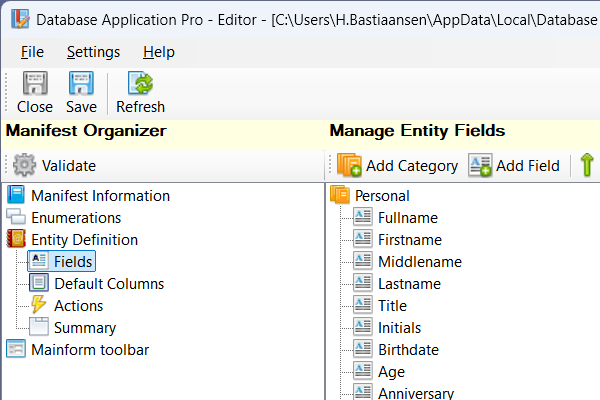Select the Birthdate field entry
The height and width of the screenshot is (400, 600).
409,349
